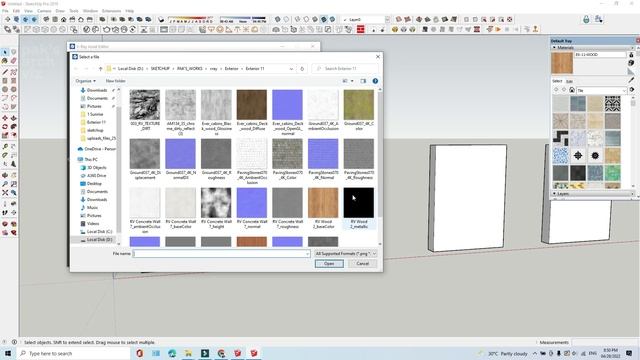This screenshot has width=640, height=360.
Task: Click the help icon in file dialog
Action: click(375, 81)
